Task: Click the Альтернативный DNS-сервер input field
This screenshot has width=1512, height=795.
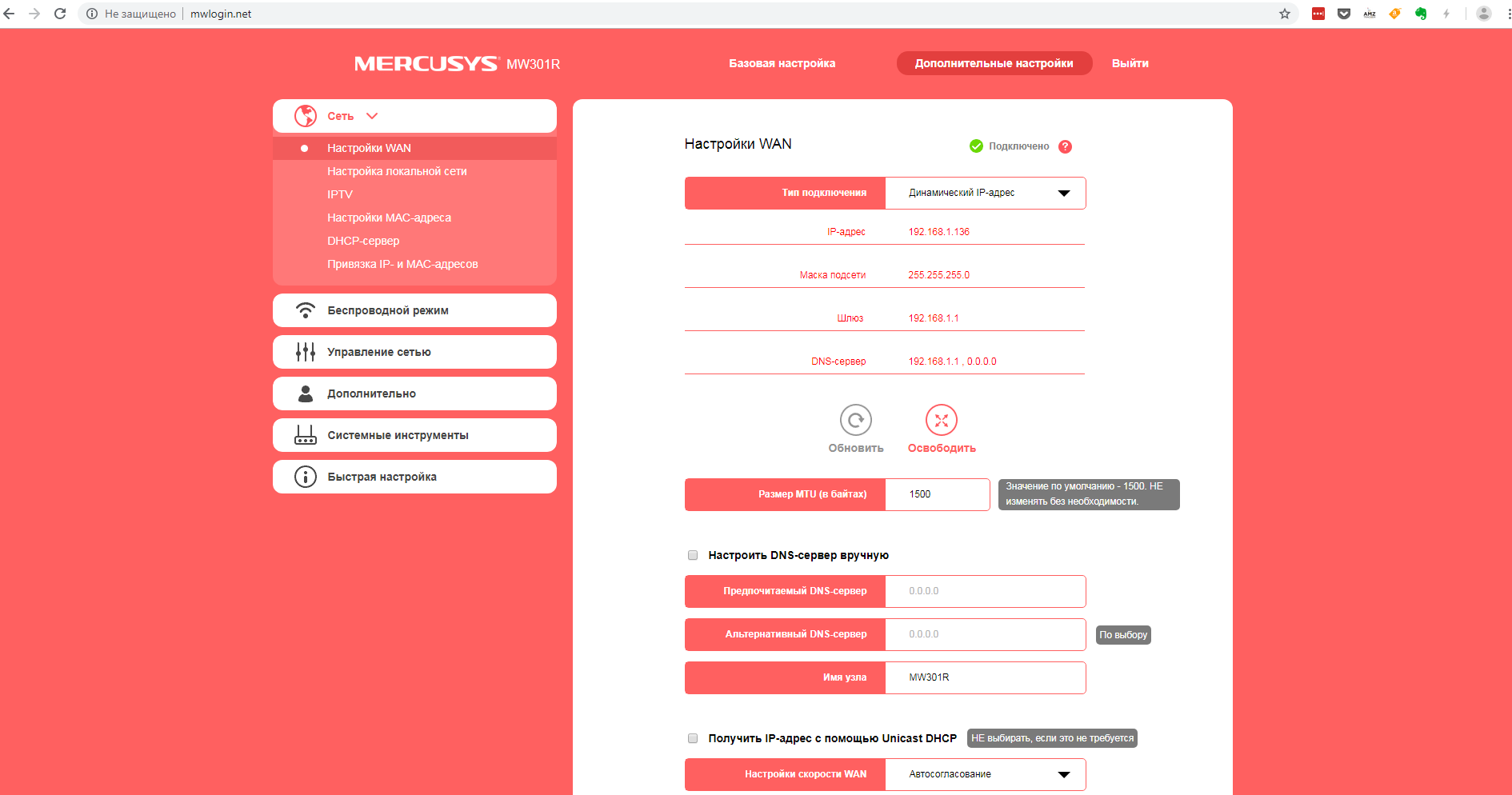Action: tap(986, 634)
